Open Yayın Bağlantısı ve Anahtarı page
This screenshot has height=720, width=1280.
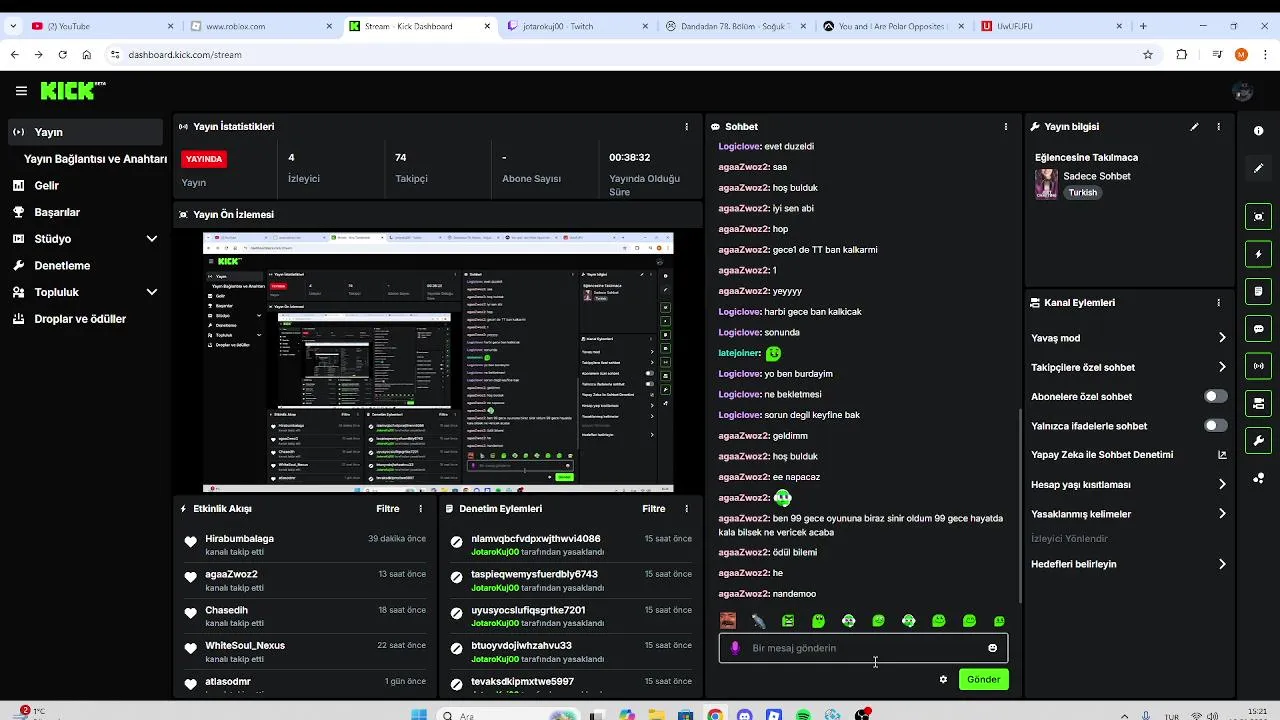(95, 159)
